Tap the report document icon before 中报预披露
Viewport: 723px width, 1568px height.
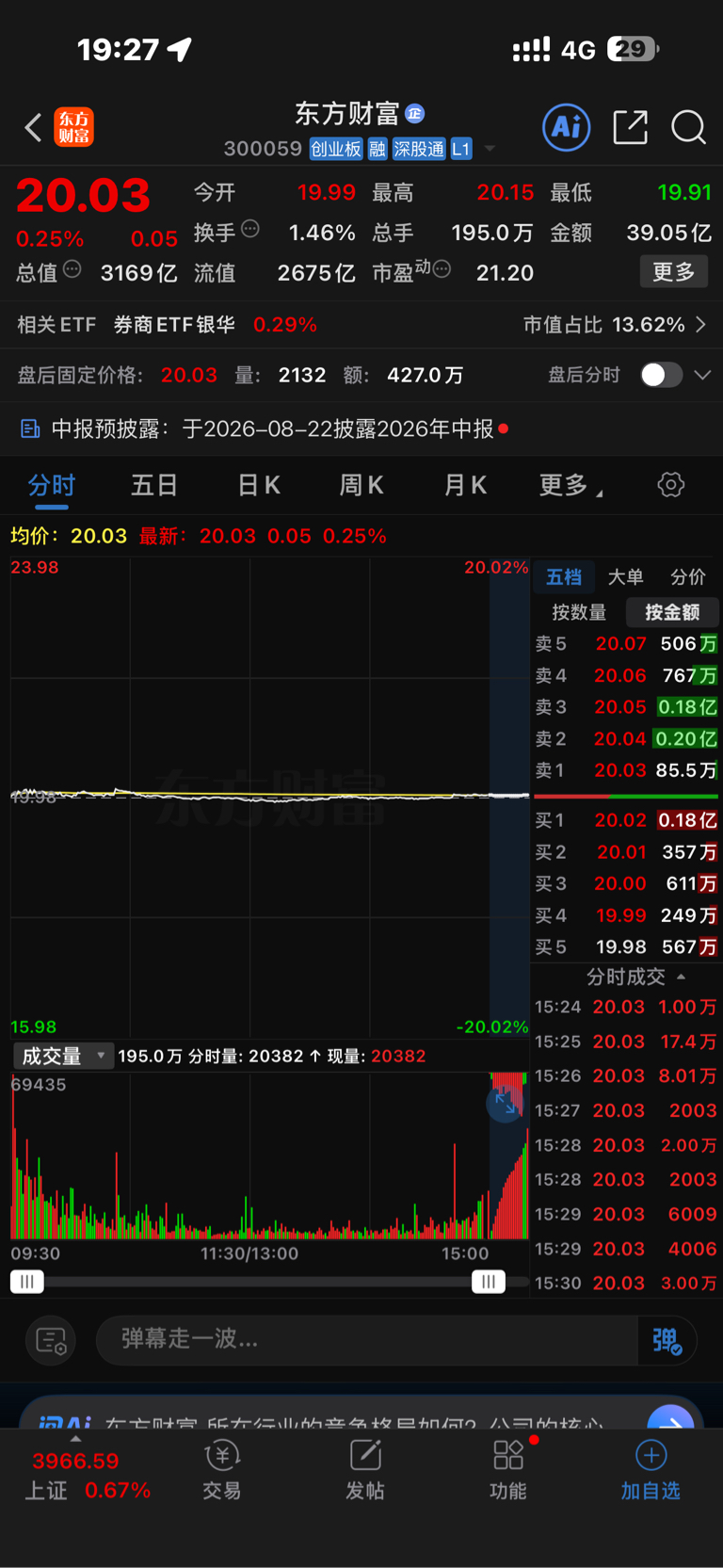coord(30,429)
